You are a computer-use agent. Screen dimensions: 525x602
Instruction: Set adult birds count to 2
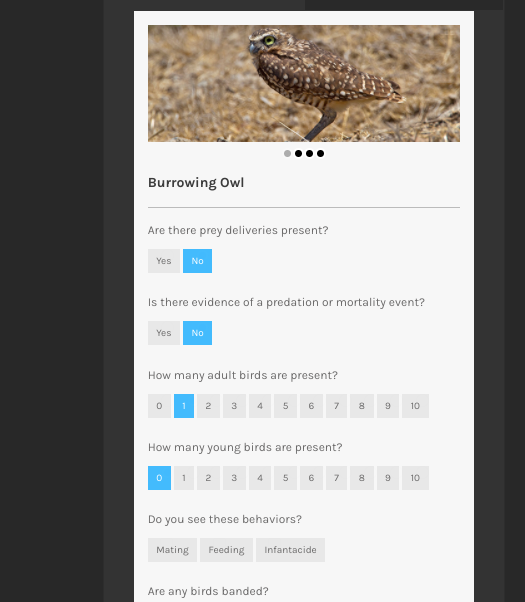[209, 406]
